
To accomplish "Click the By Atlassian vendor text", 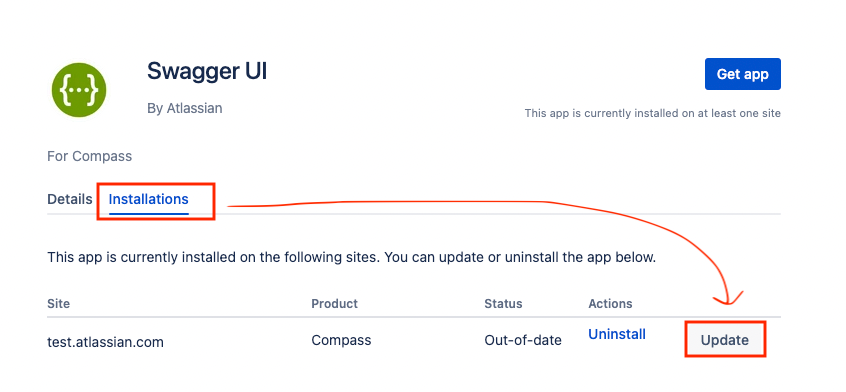I will (x=185, y=108).
